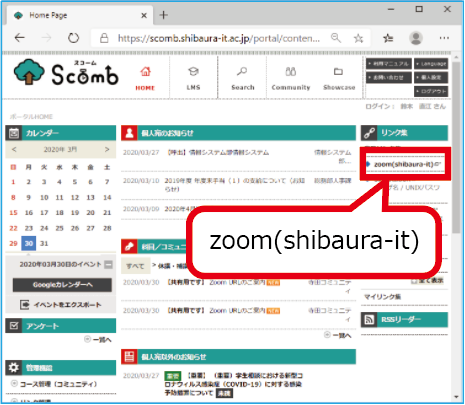Click the browser back arrow
465x405 pixels.
coord(20,38)
